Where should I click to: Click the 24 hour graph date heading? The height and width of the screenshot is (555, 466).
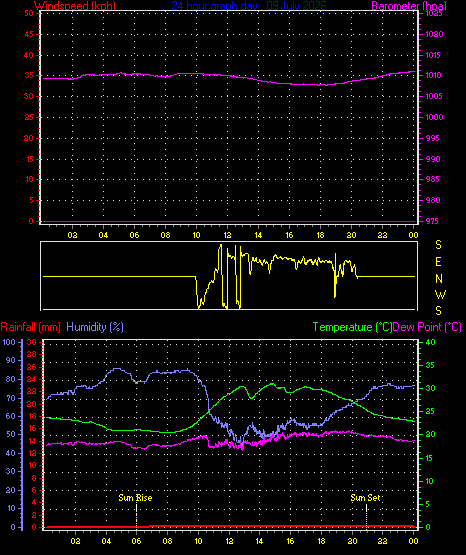249,6
